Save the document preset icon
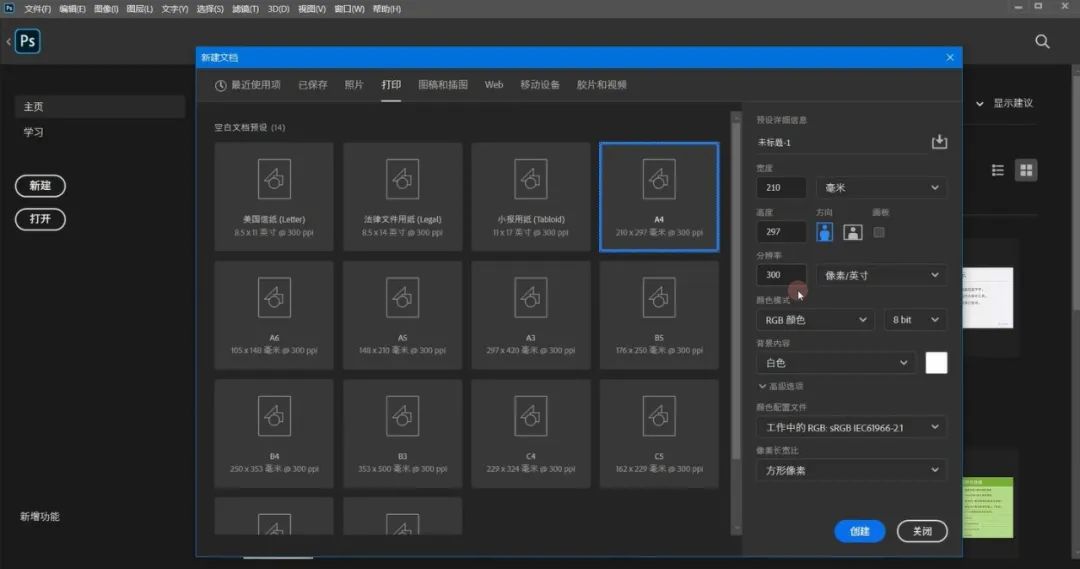The image size is (1080, 569). click(x=939, y=142)
